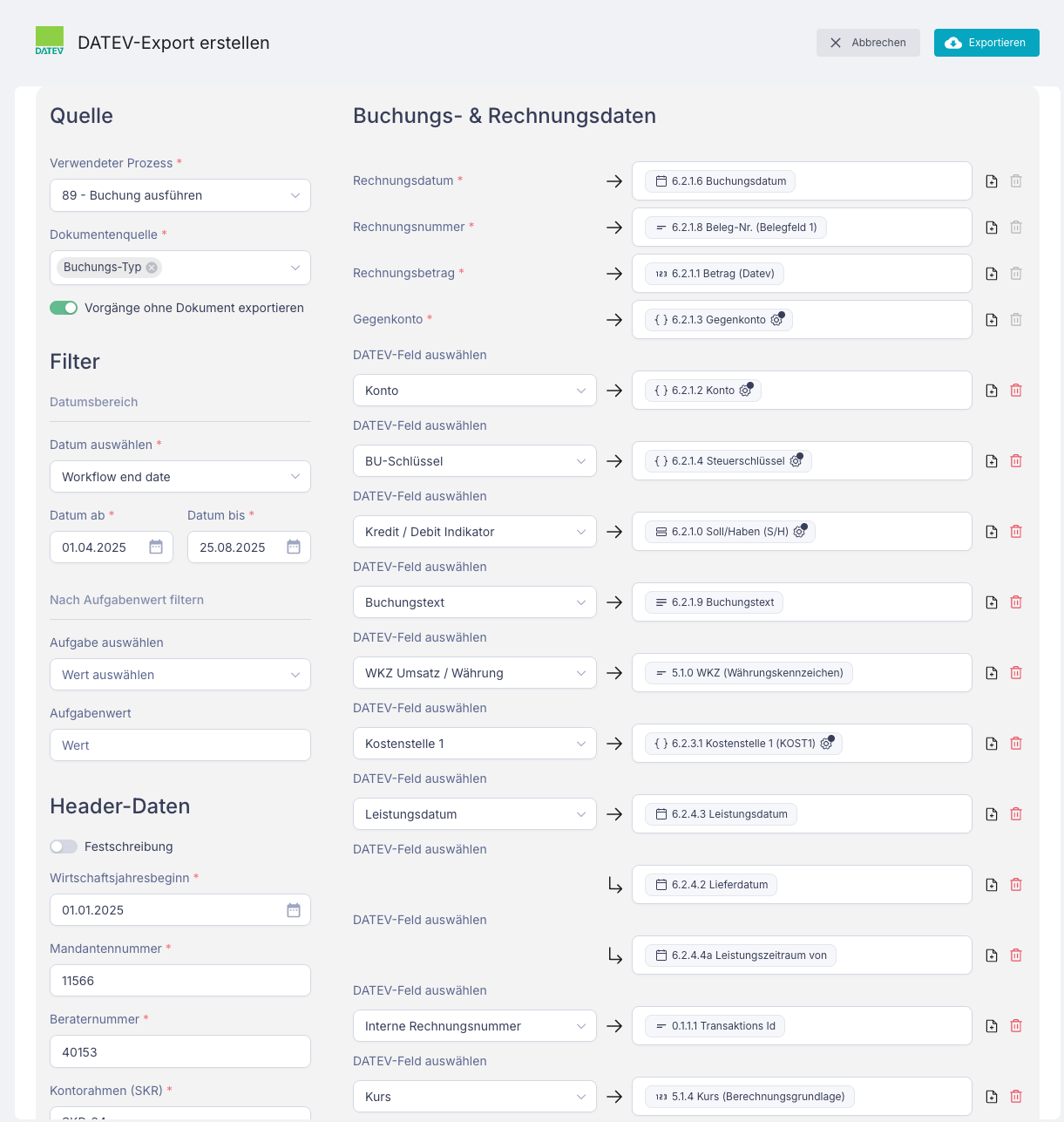Open the Datum ab calendar picker
This screenshot has width=1064, height=1122.
click(x=156, y=547)
